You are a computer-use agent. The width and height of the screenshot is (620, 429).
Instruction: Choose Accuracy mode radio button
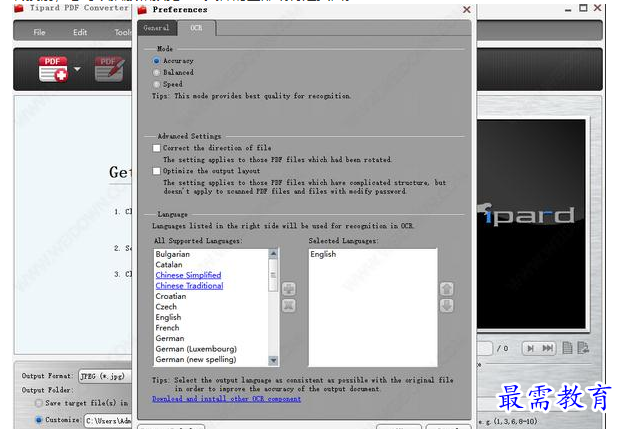click(156, 61)
